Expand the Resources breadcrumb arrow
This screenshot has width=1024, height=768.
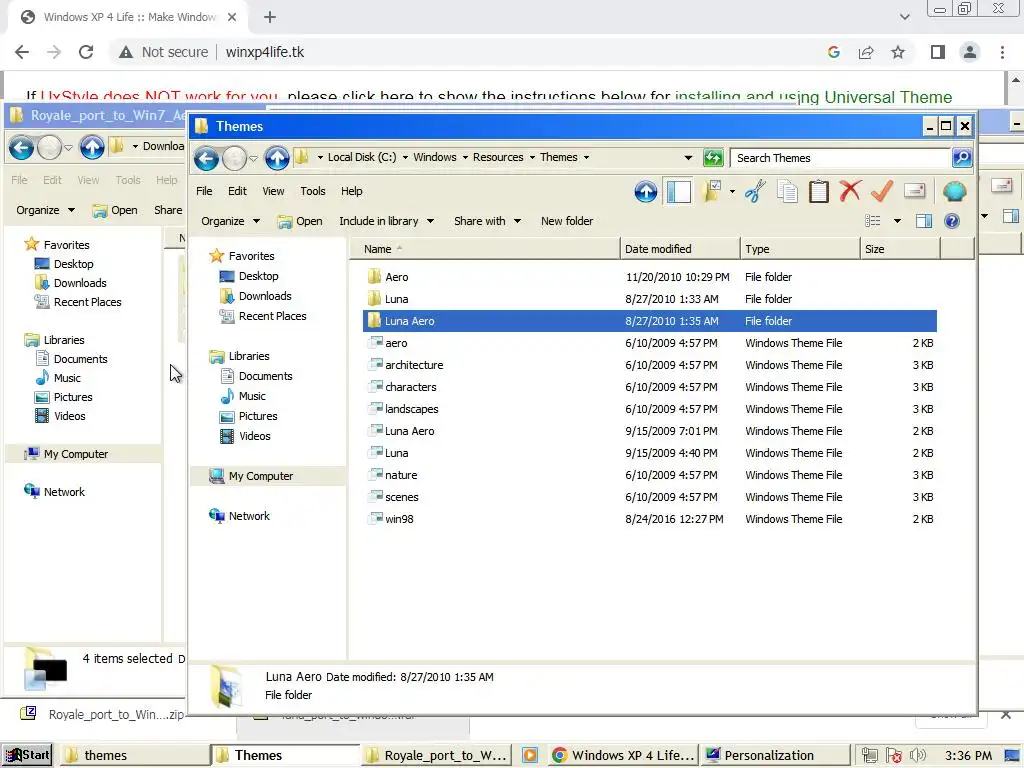click(532, 157)
